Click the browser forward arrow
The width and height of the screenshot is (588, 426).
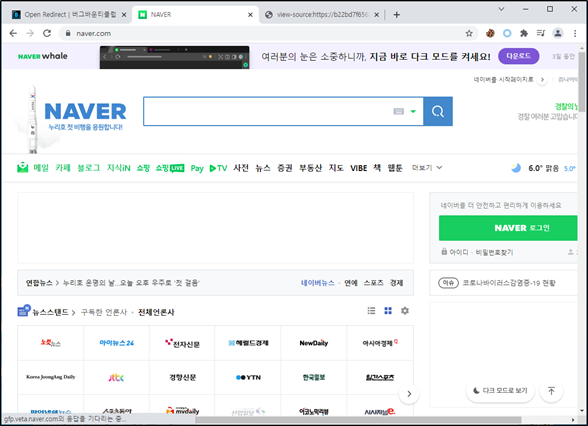(30, 33)
